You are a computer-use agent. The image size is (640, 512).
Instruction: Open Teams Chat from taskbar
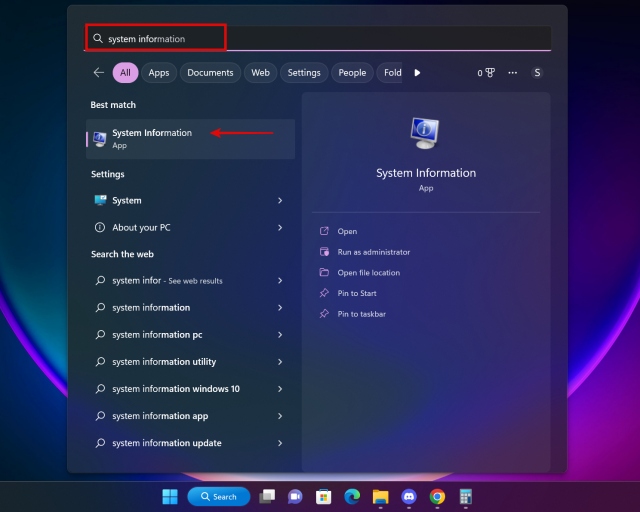tap(295, 496)
